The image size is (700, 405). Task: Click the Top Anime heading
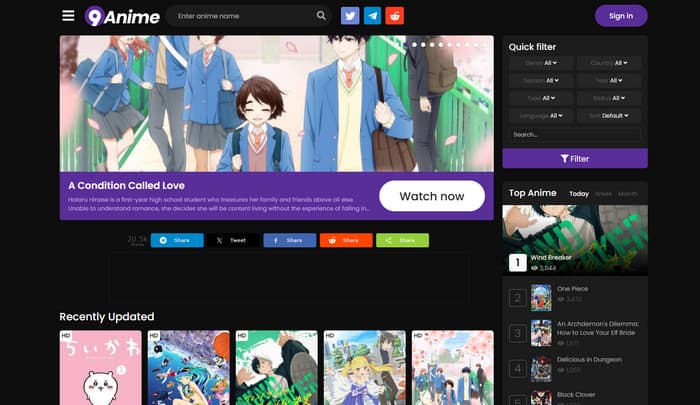point(533,193)
